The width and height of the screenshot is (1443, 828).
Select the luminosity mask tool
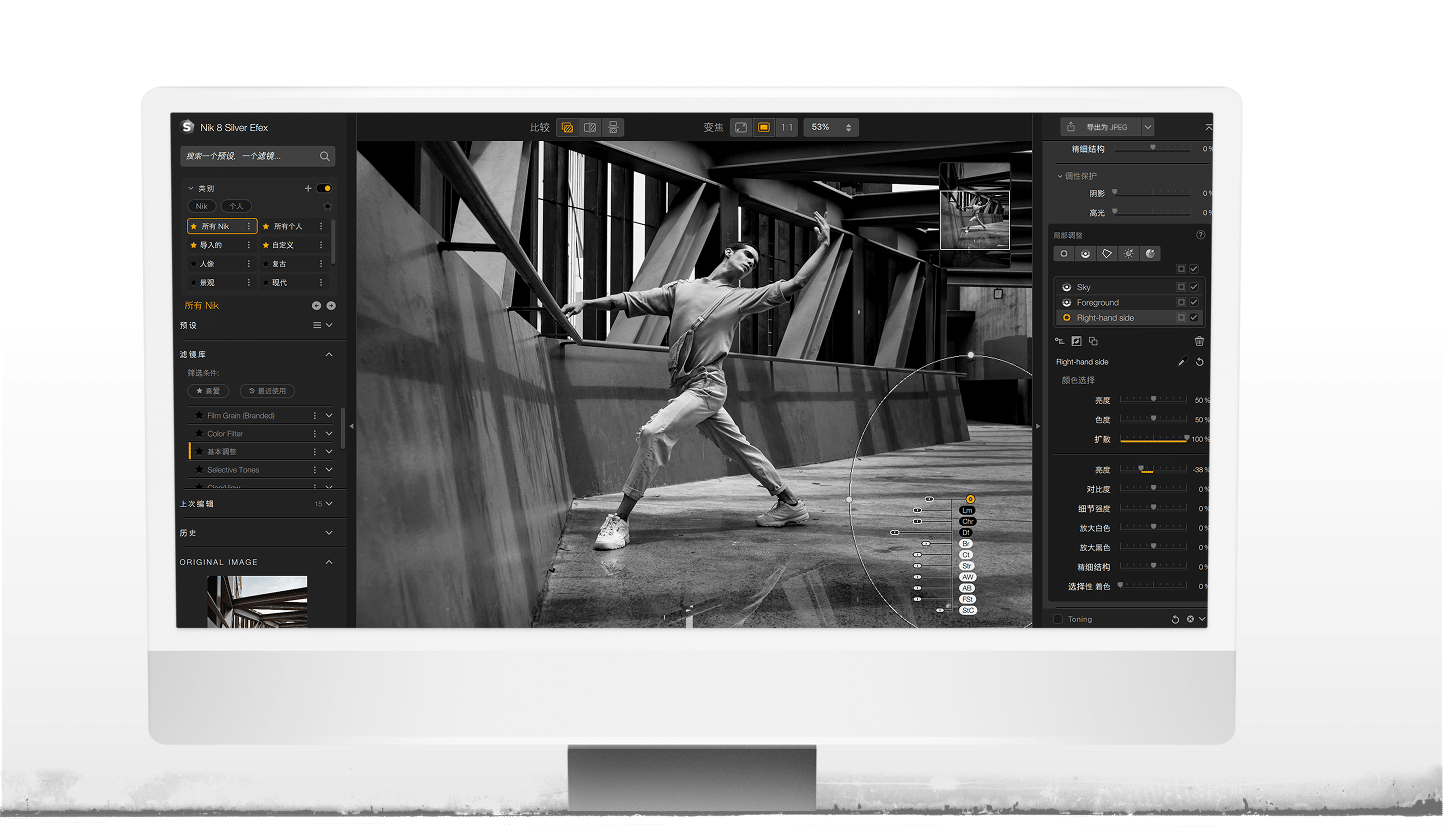coord(1129,254)
